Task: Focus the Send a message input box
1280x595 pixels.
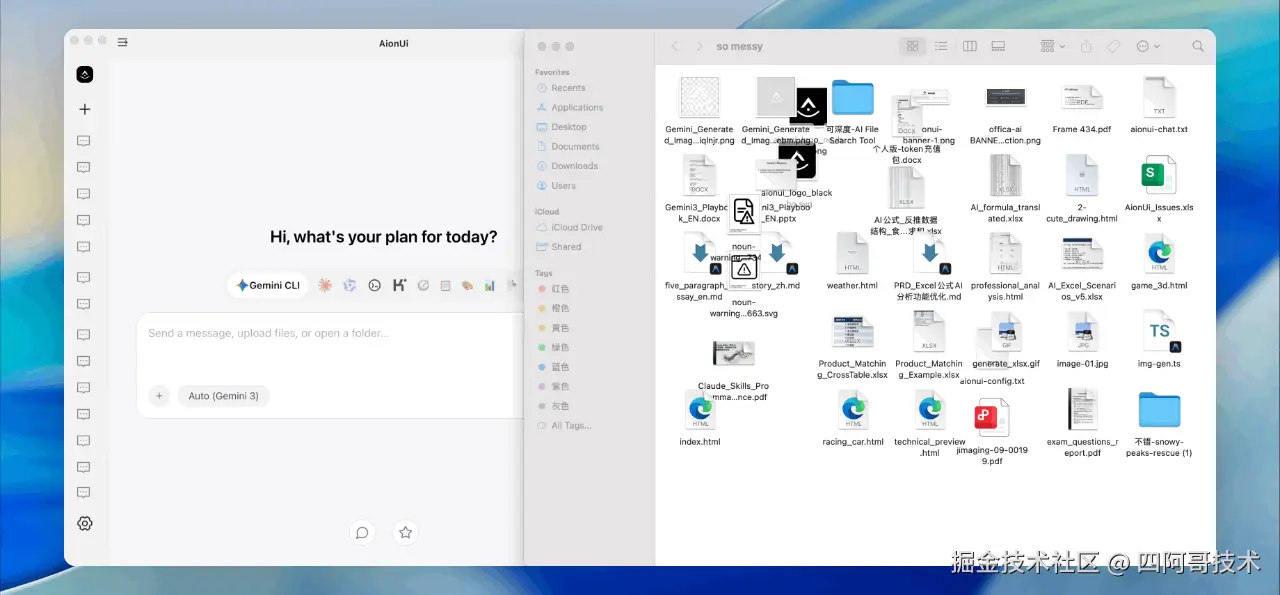Action: [x=330, y=333]
